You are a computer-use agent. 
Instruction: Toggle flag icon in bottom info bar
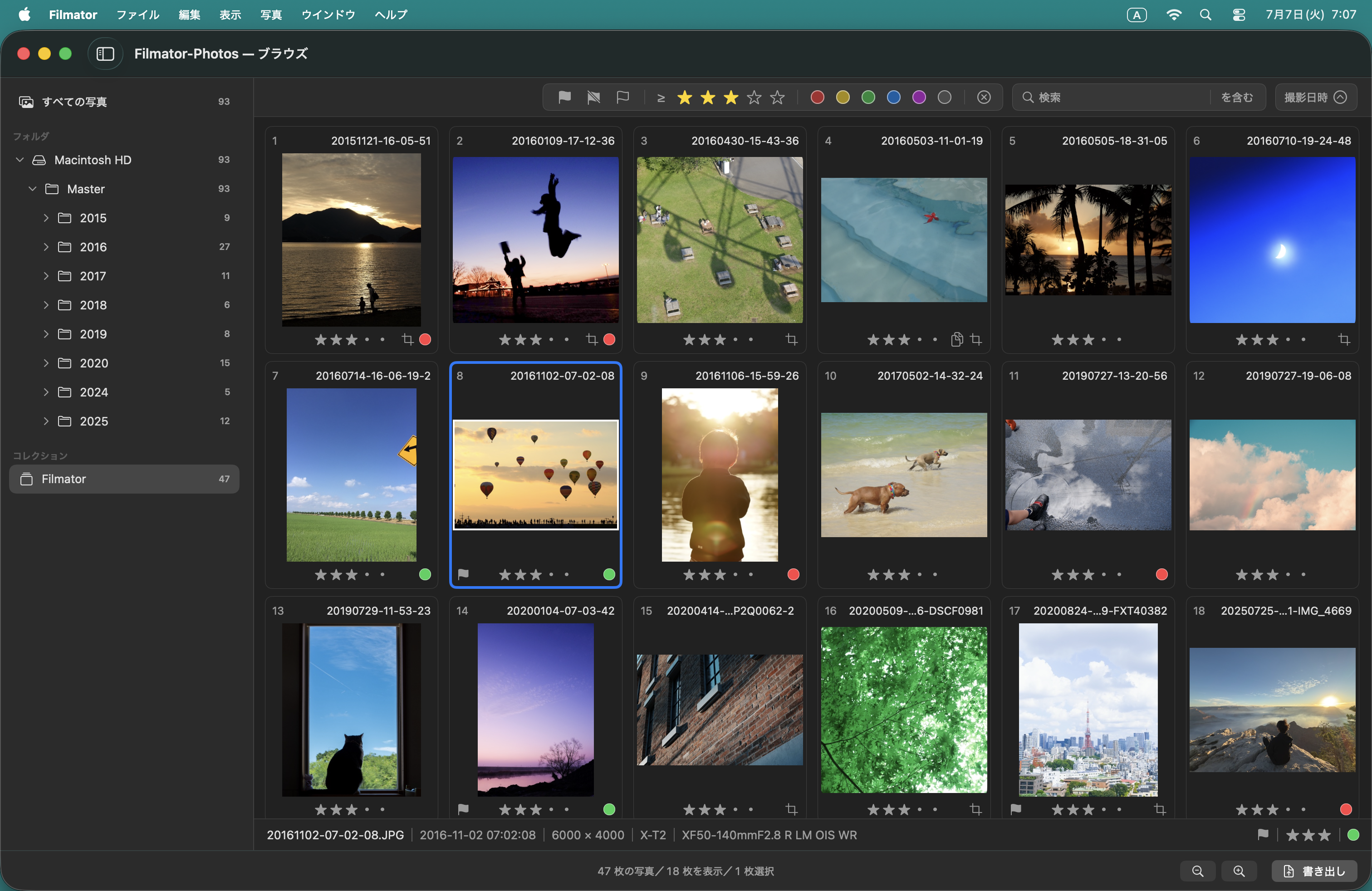coord(1263,834)
